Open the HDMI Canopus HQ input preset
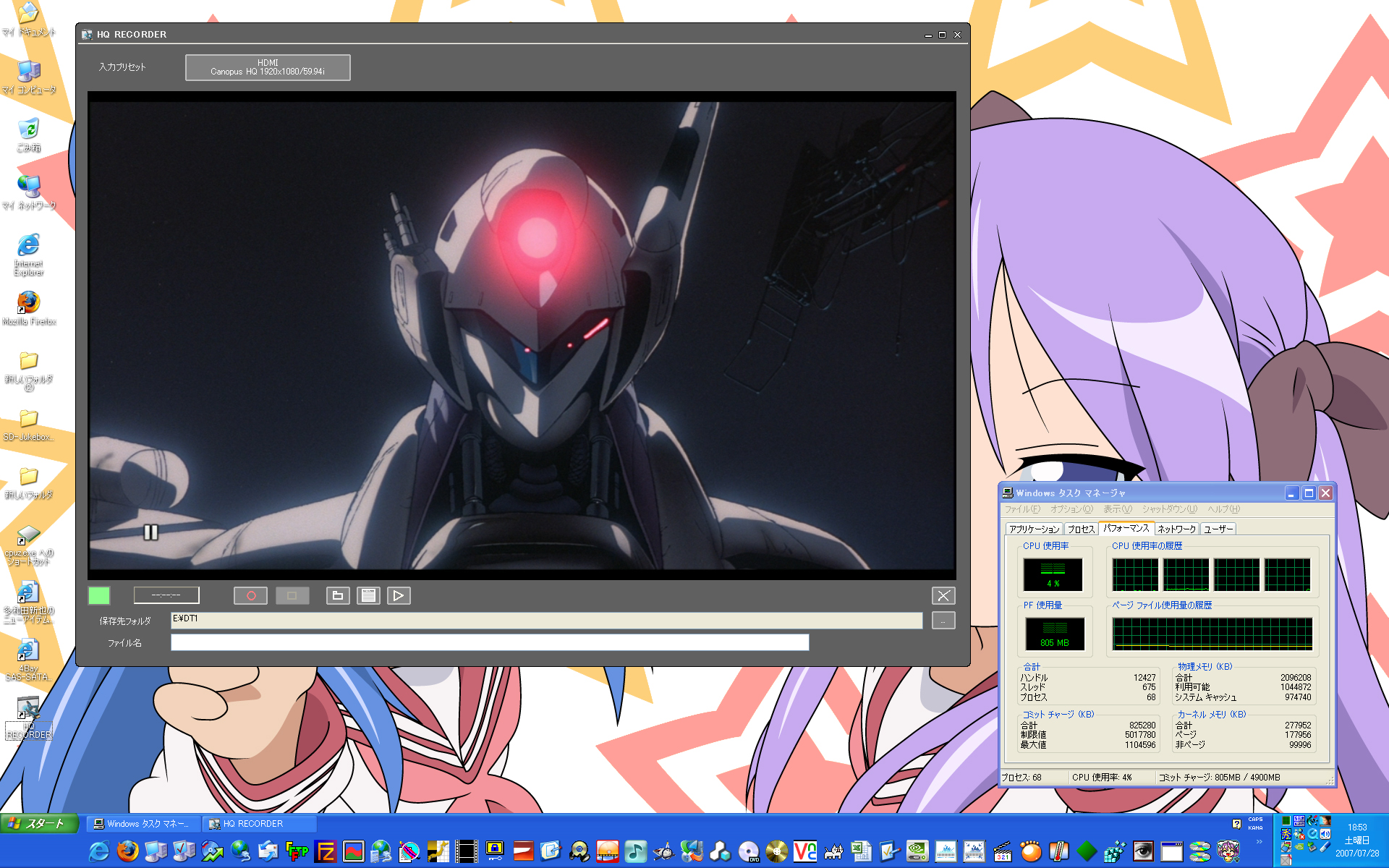Viewport: 1389px width, 868px height. pos(268,67)
